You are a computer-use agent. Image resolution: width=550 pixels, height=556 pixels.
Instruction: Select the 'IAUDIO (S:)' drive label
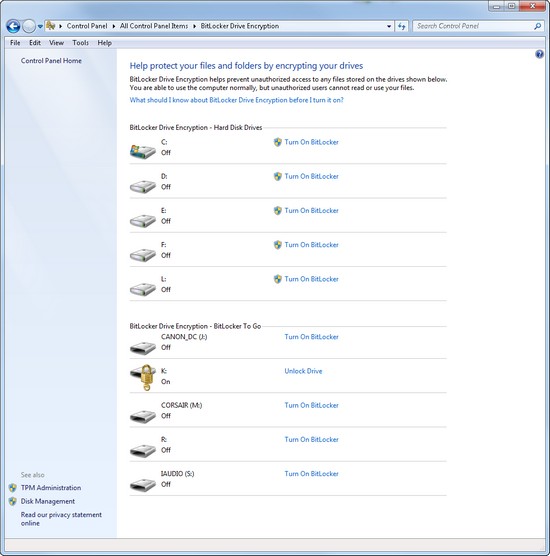177,474
